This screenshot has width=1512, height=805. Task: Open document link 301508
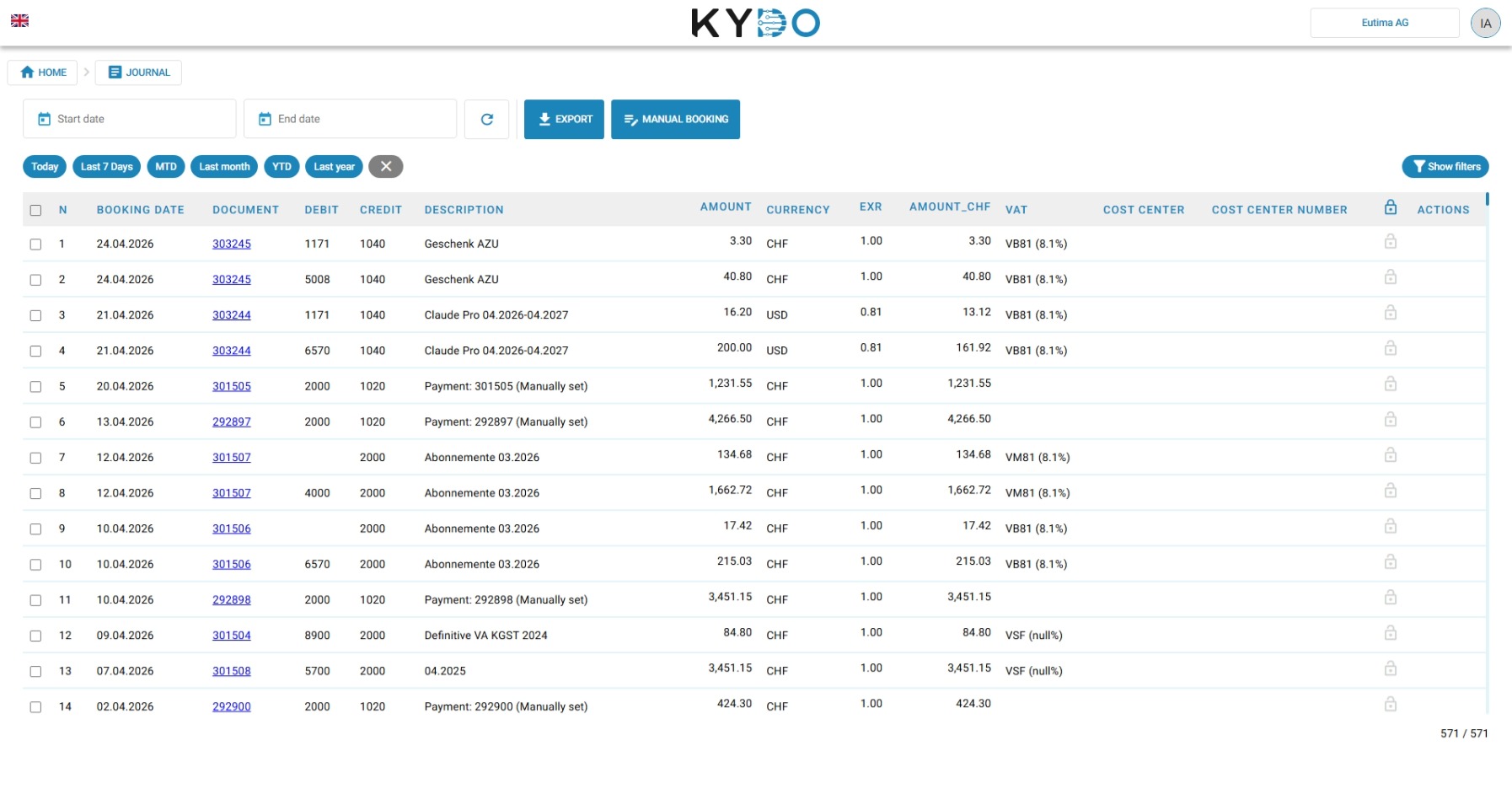coord(232,671)
